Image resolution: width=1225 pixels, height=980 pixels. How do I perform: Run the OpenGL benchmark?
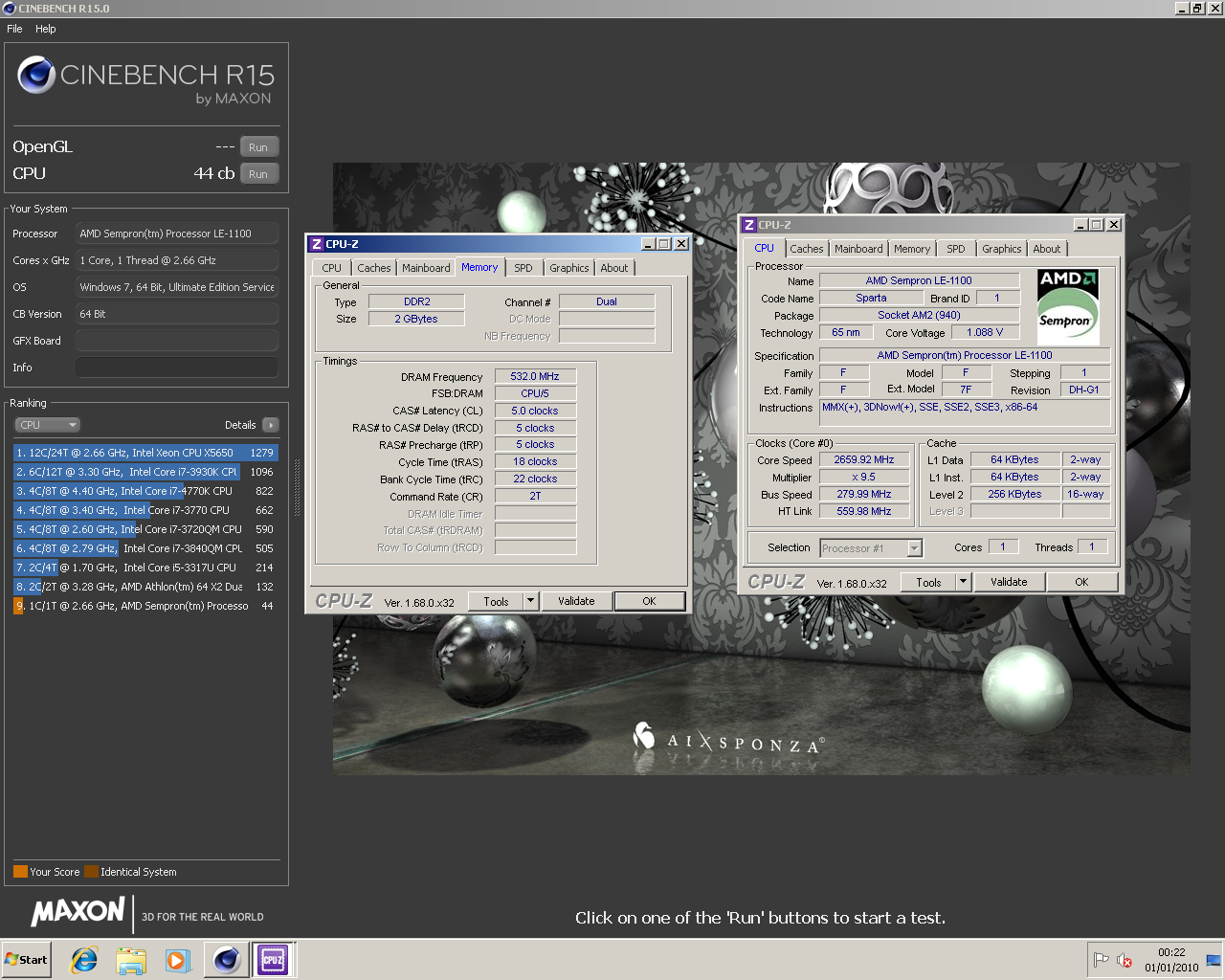click(x=258, y=147)
